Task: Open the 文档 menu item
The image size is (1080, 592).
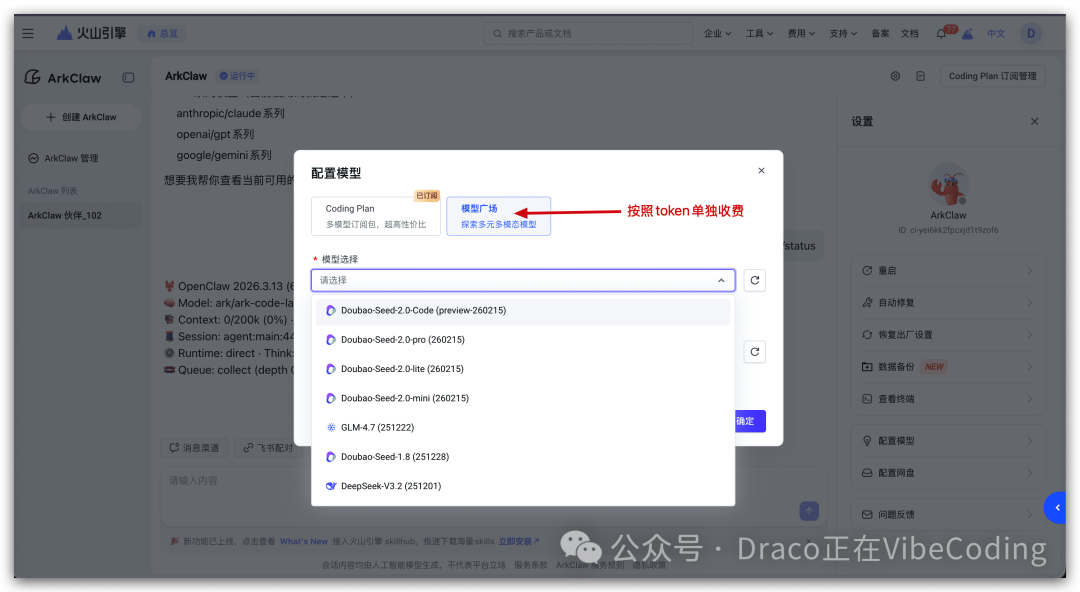Action: (x=910, y=32)
